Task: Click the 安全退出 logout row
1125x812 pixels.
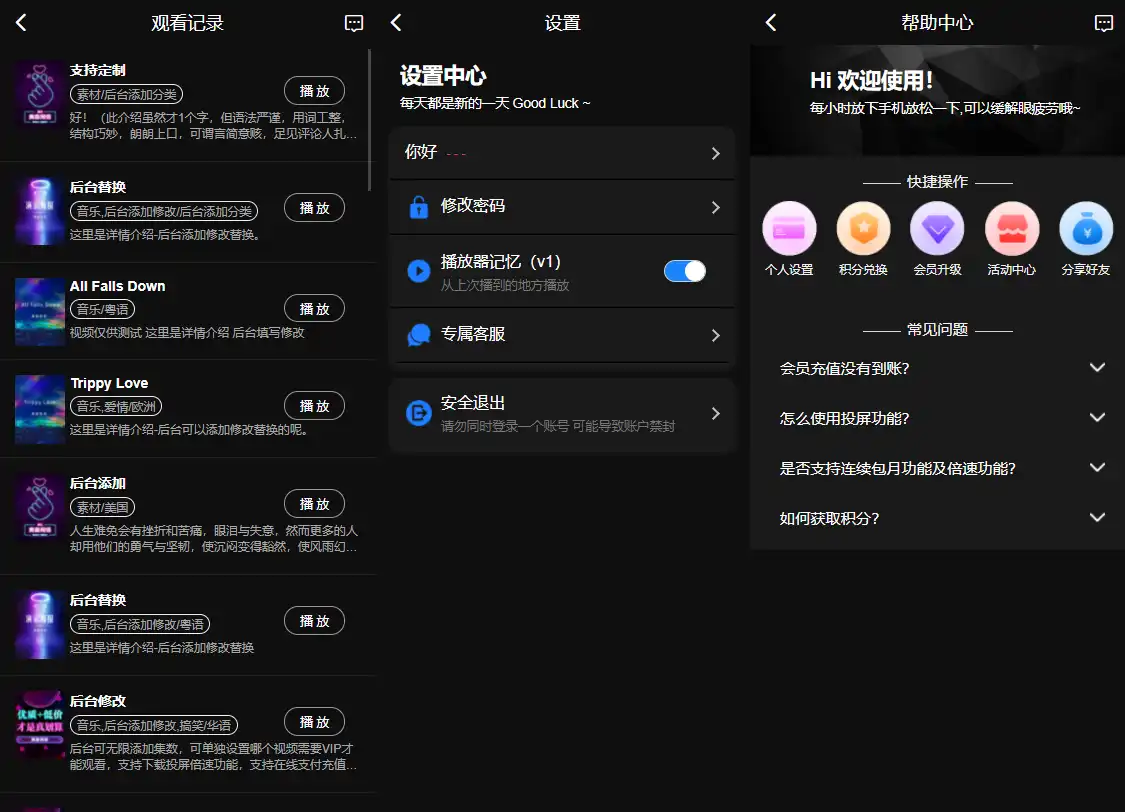Action: [562, 413]
